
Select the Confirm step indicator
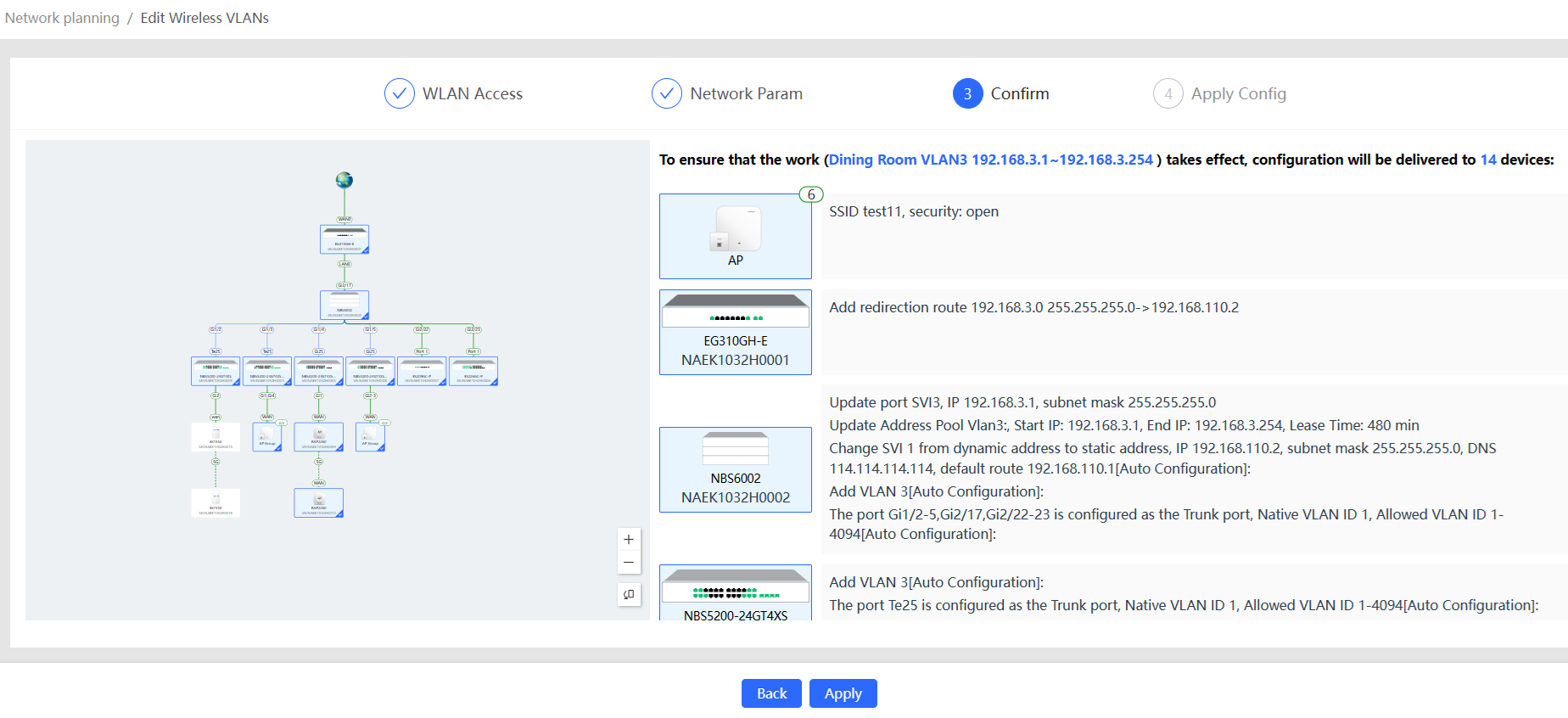point(1001,93)
